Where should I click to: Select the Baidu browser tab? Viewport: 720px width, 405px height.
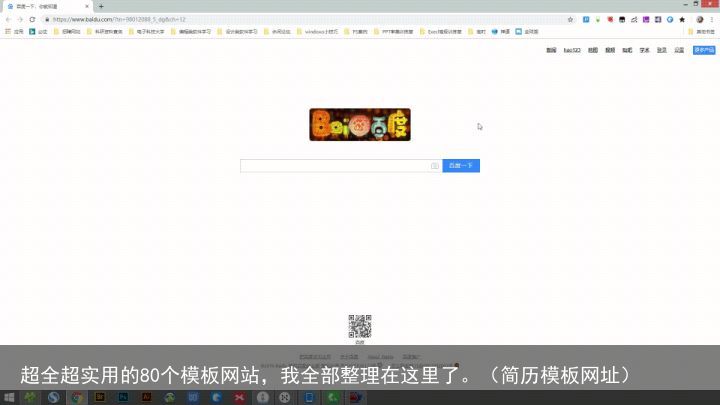(47, 6)
